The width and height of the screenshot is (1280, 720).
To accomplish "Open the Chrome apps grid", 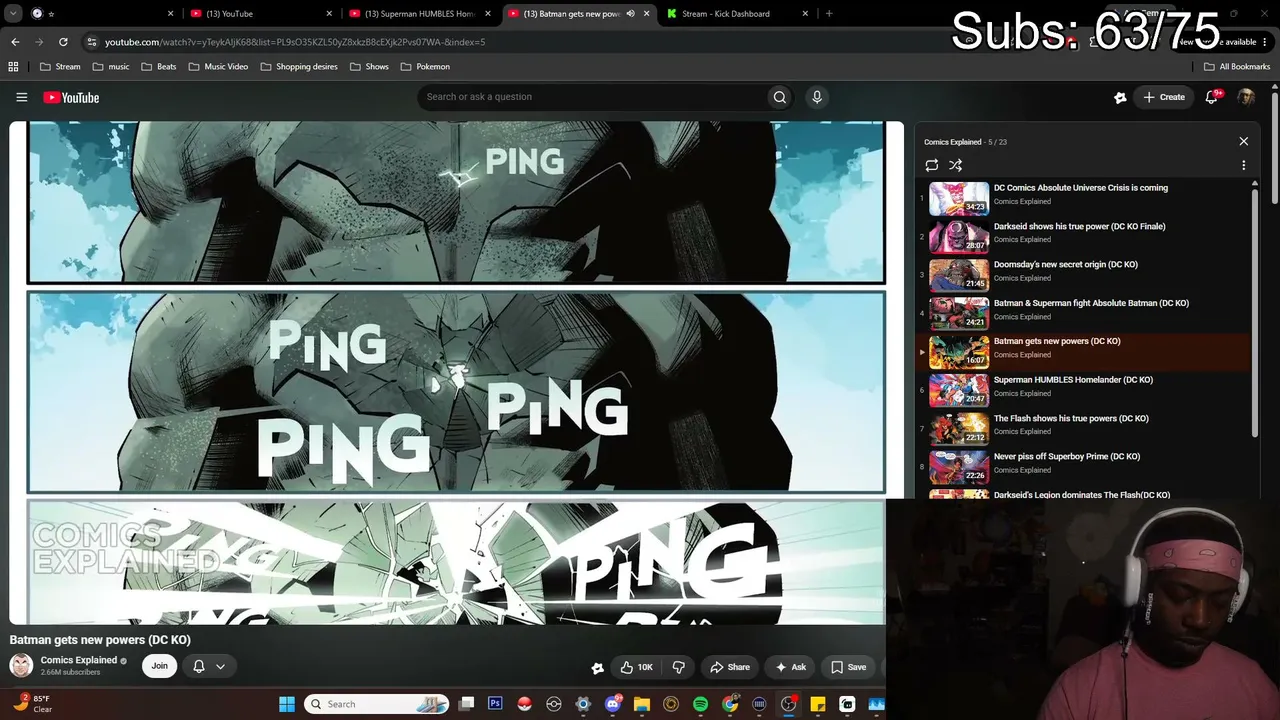I will [13, 66].
